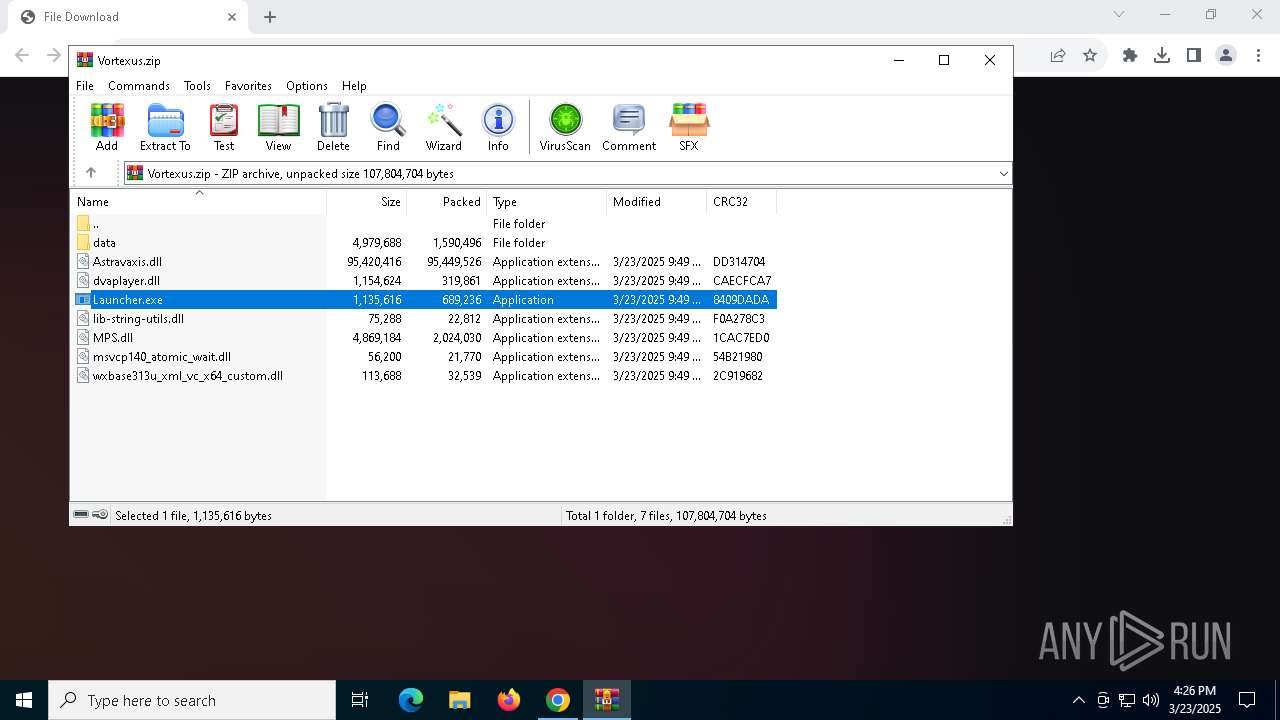Image resolution: width=1280 pixels, height=720 pixels.
Task: Launch the Wizard tool
Action: (x=444, y=127)
